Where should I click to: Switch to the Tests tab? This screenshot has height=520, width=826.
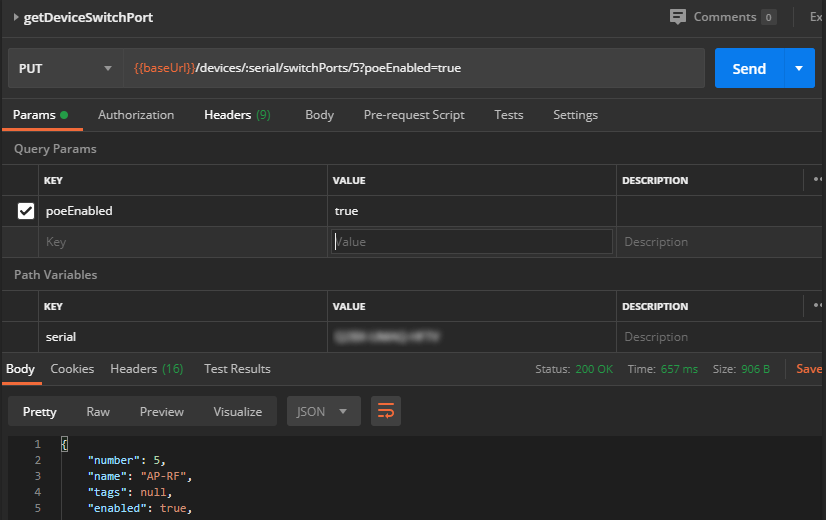tap(508, 115)
